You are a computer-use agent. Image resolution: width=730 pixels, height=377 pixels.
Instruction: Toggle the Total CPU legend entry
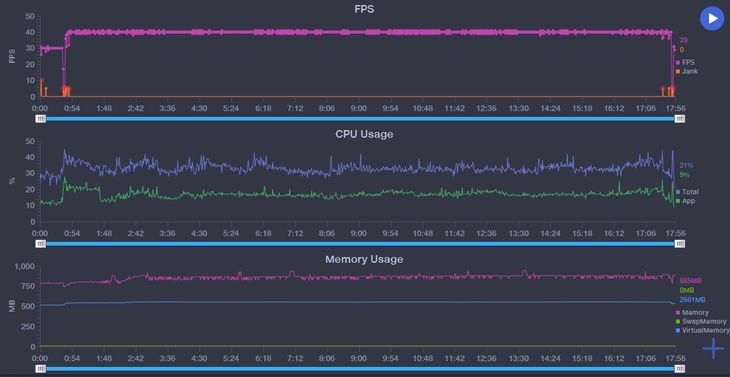point(687,192)
